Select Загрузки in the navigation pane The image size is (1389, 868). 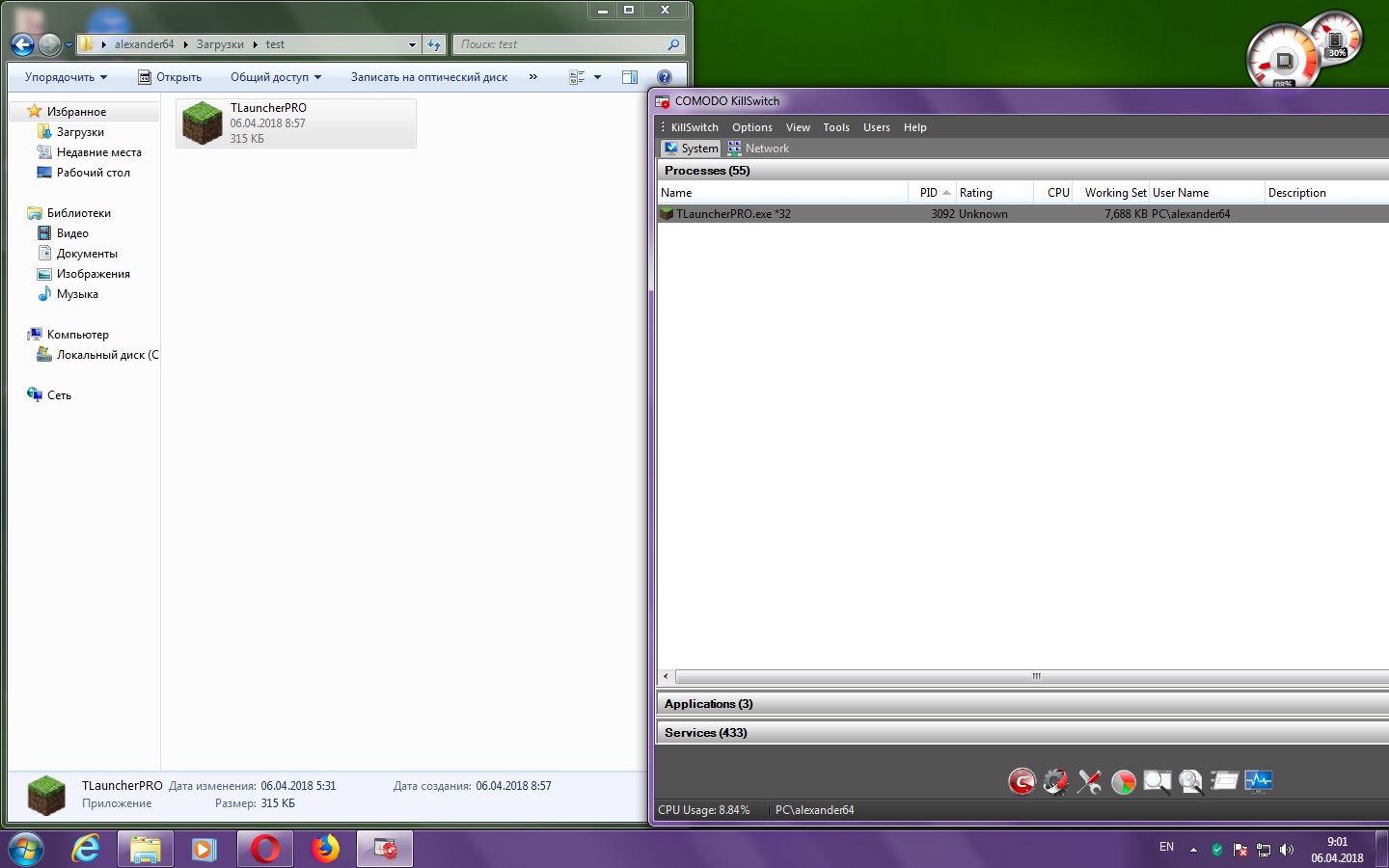(80, 132)
